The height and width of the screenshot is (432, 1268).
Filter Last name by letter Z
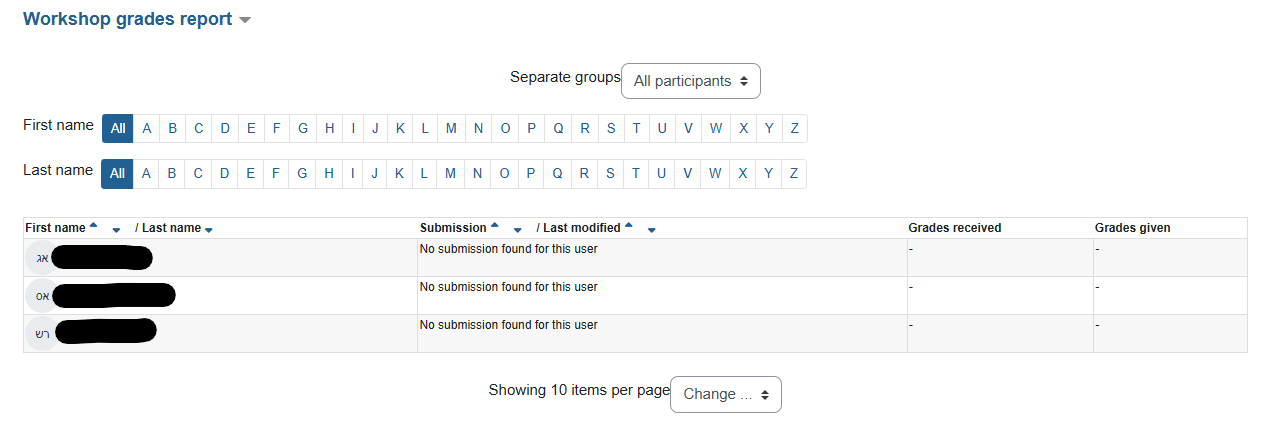[794, 173]
